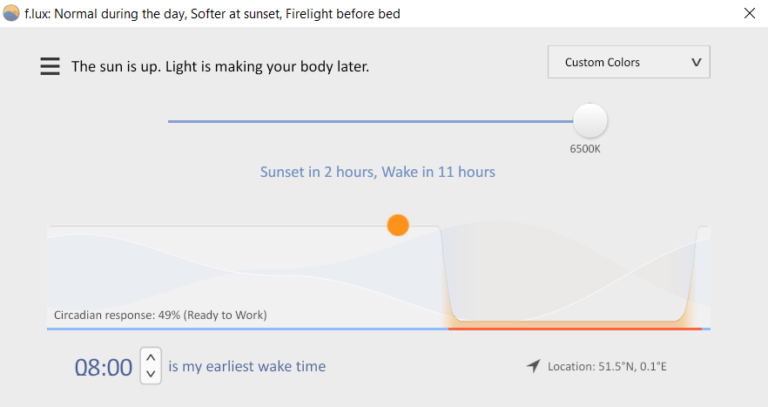Click the "Sunset in 2 hours" status text
768x407 pixels.
[x=377, y=172]
